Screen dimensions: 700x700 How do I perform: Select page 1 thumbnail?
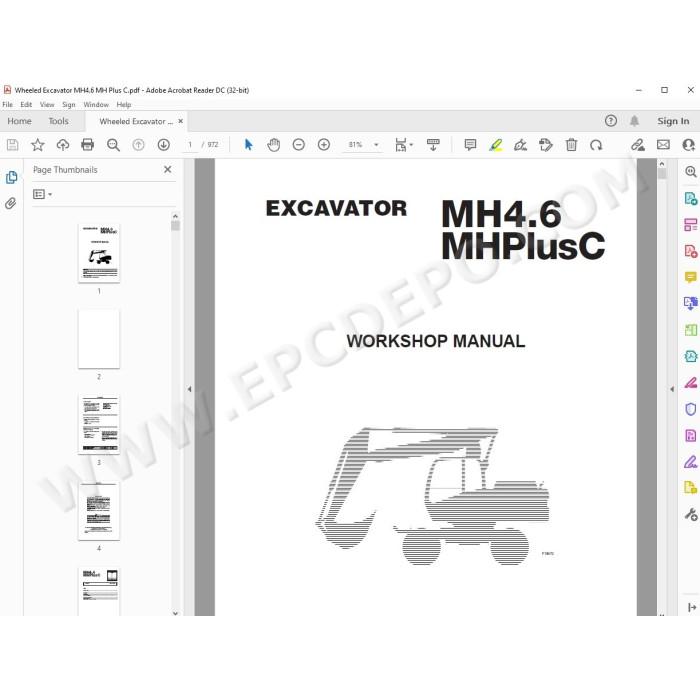(x=99, y=253)
